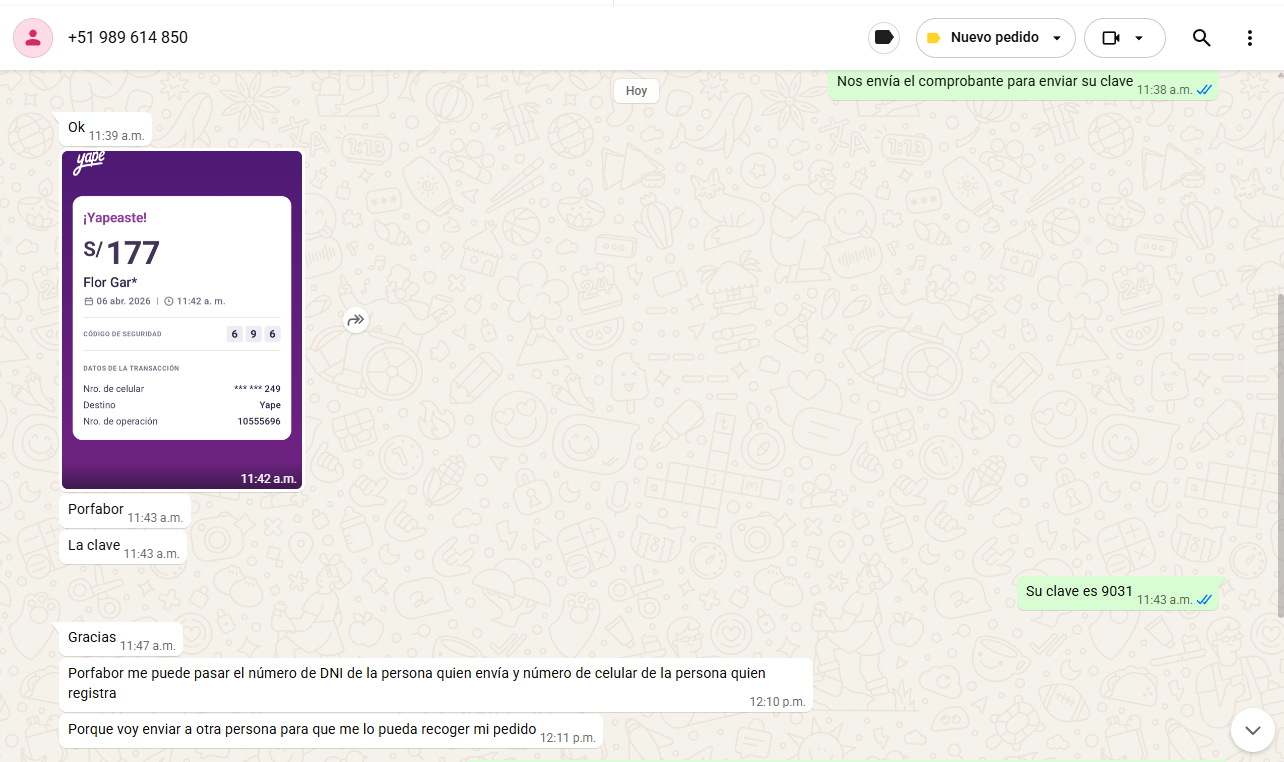
Task: Forward the Yape receipt image
Action: [356, 320]
